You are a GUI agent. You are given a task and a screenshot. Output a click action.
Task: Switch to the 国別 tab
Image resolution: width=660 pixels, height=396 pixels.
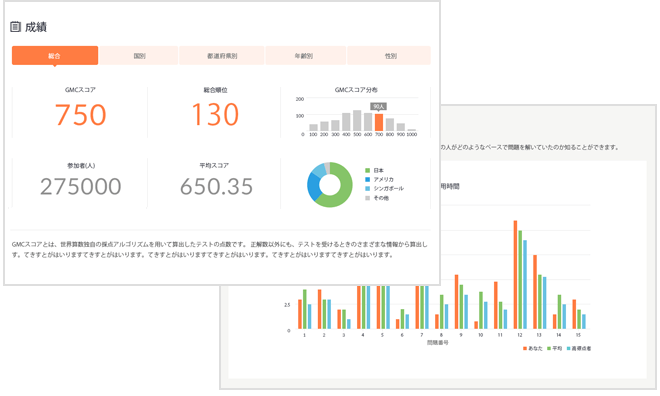point(139,56)
